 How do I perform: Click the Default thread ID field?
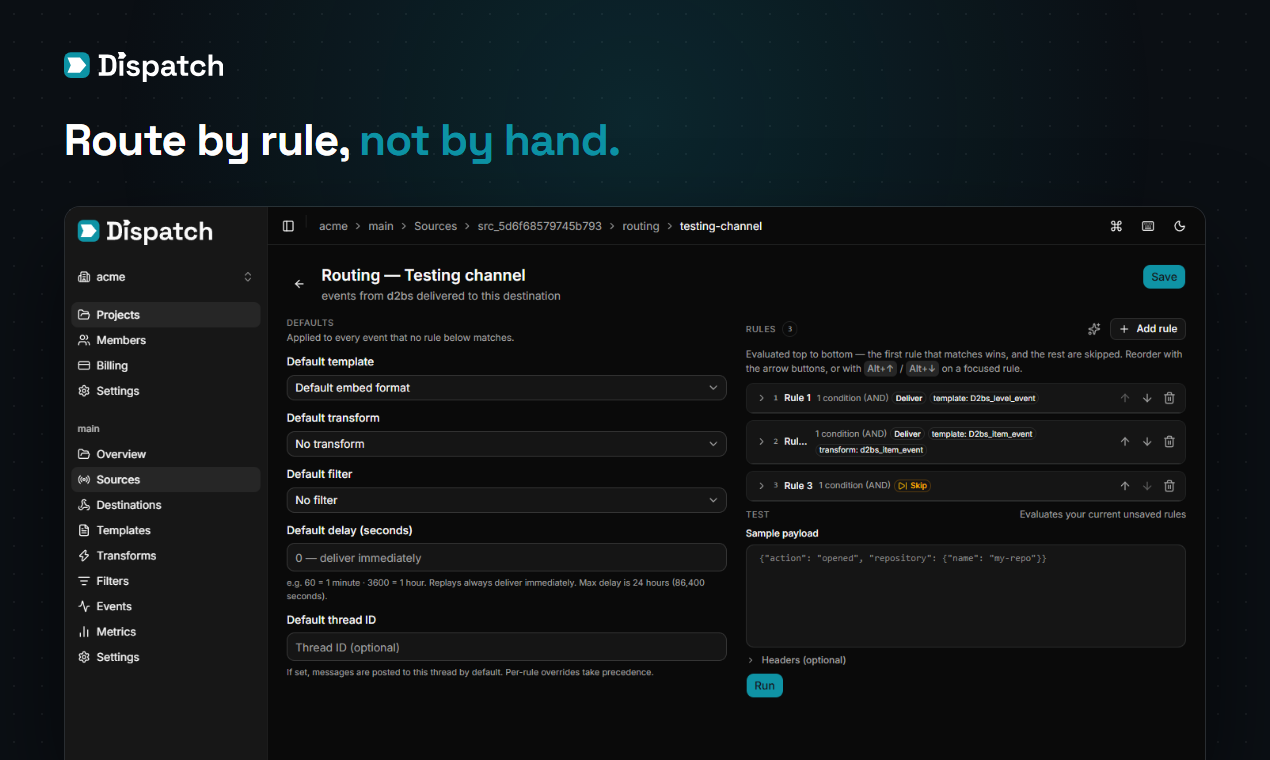(x=506, y=647)
